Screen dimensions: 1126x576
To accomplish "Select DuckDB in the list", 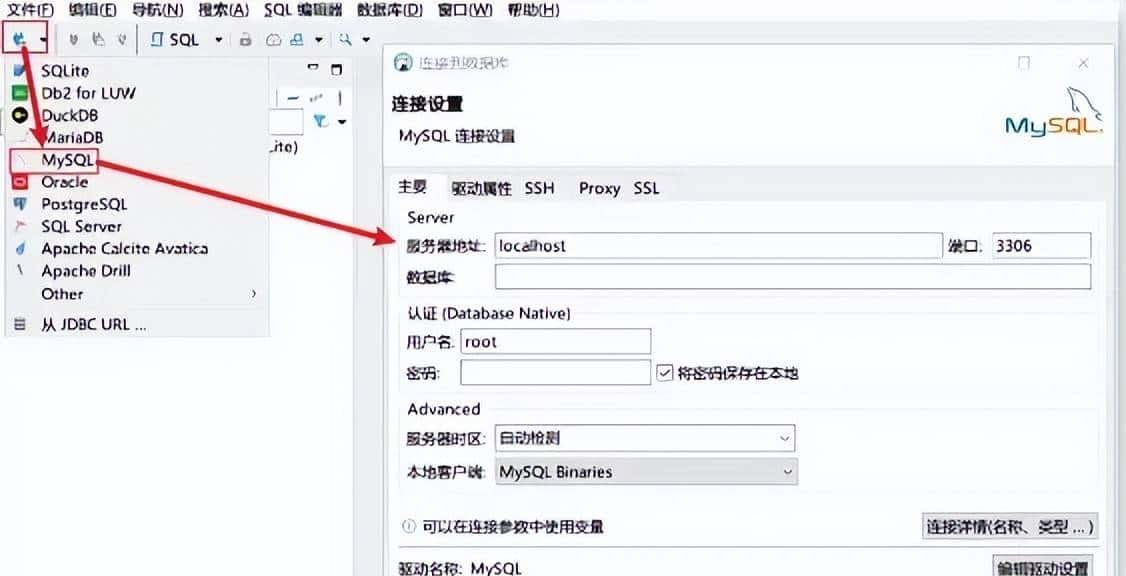I will point(67,114).
